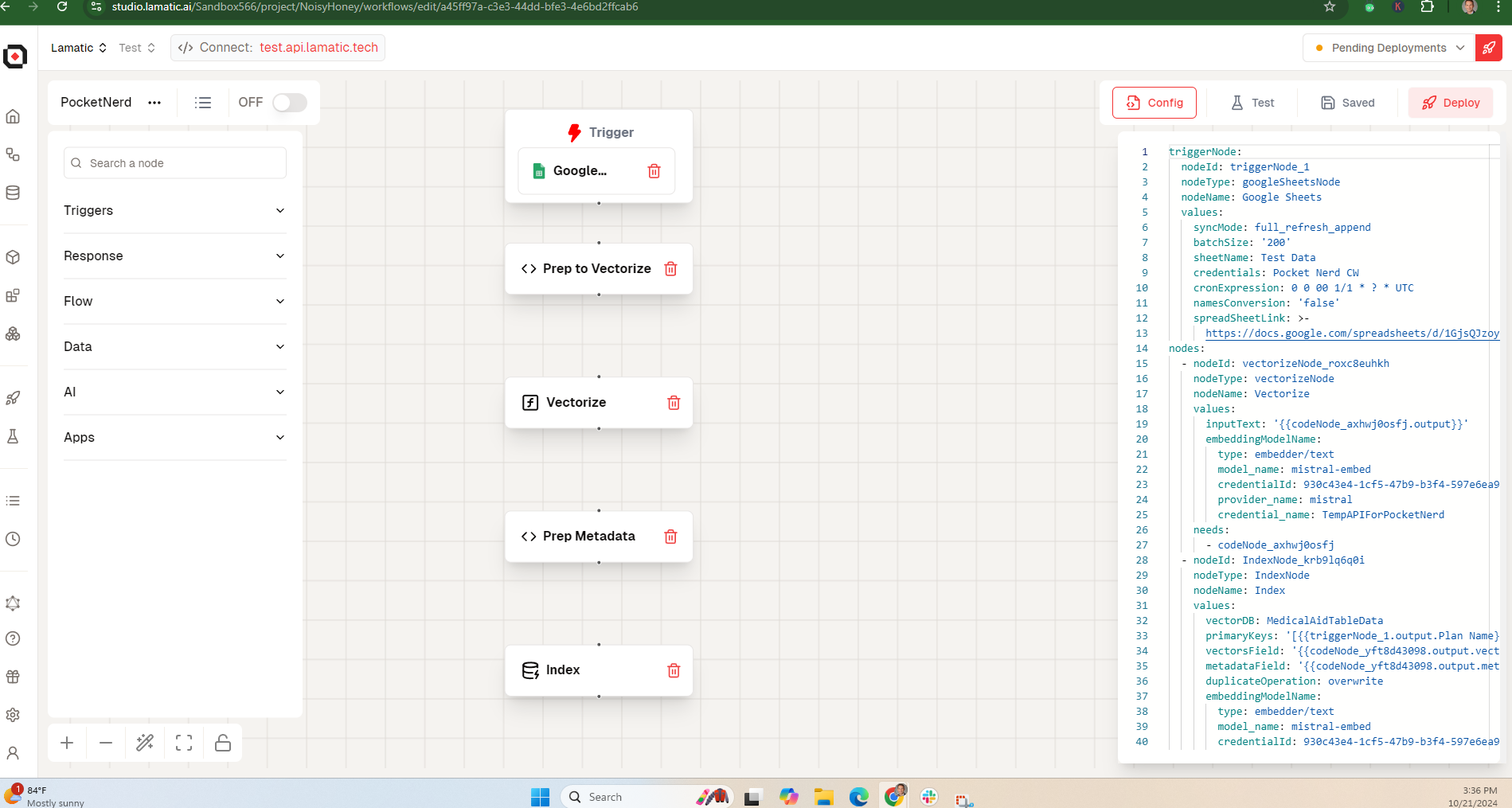Remove the Index node via trash icon
Viewport: 1512px width, 808px height.
(674, 670)
